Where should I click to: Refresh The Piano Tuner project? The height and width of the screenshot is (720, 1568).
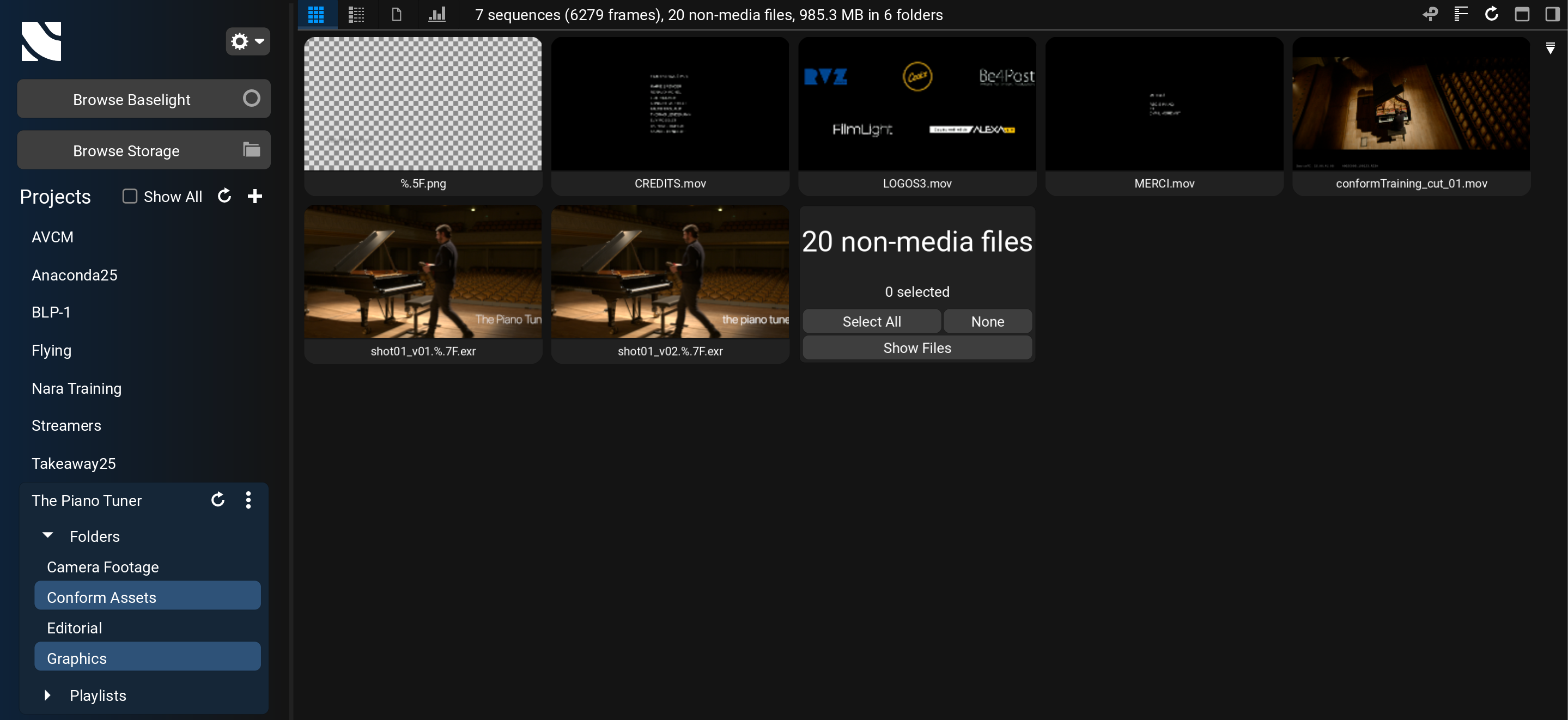(x=218, y=499)
